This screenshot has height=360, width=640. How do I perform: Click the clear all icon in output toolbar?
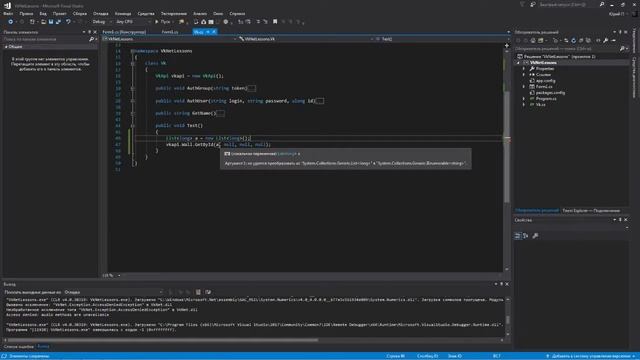(x=198, y=292)
